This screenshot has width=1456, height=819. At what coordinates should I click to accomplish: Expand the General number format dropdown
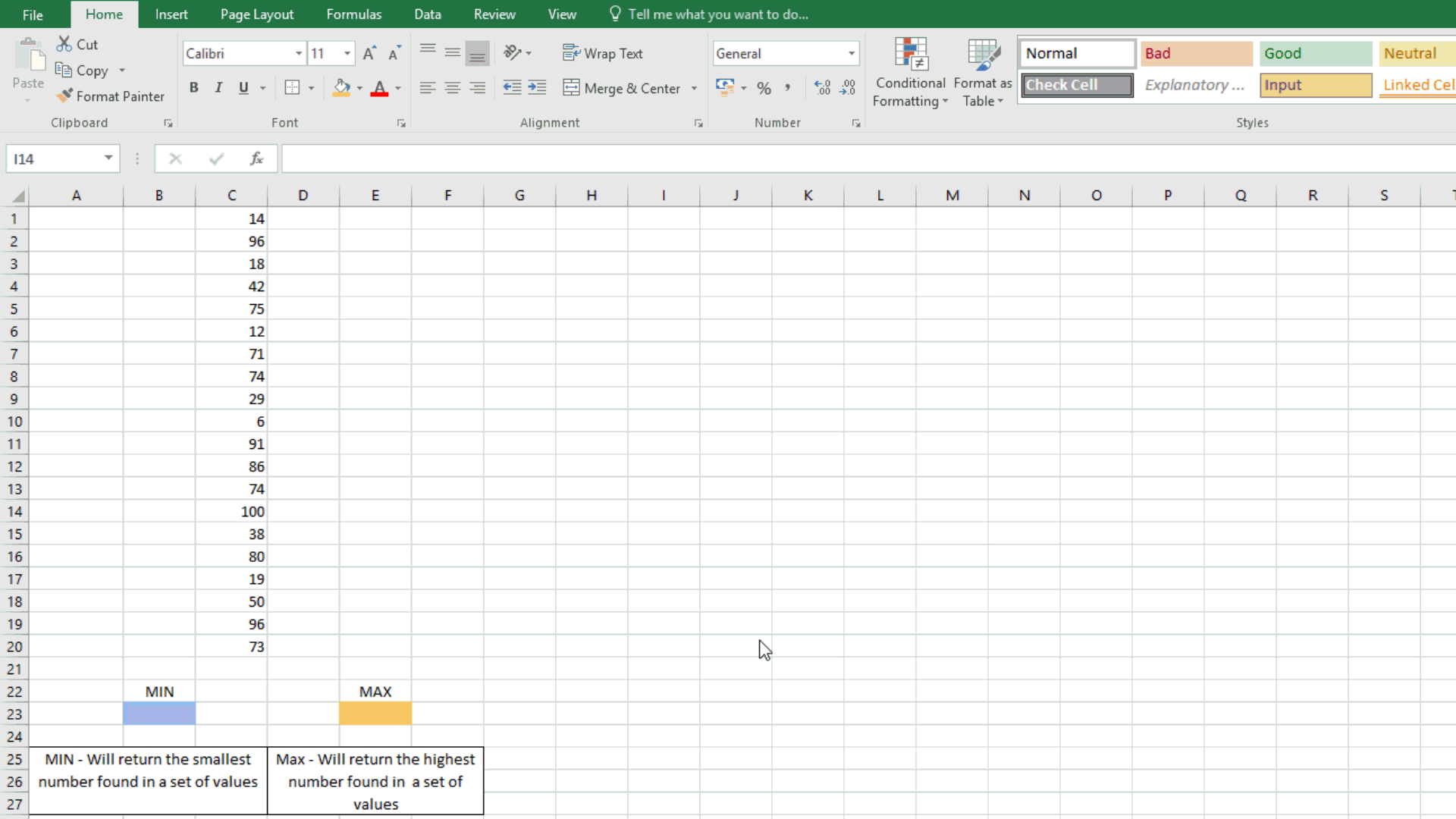tap(852, 53)
